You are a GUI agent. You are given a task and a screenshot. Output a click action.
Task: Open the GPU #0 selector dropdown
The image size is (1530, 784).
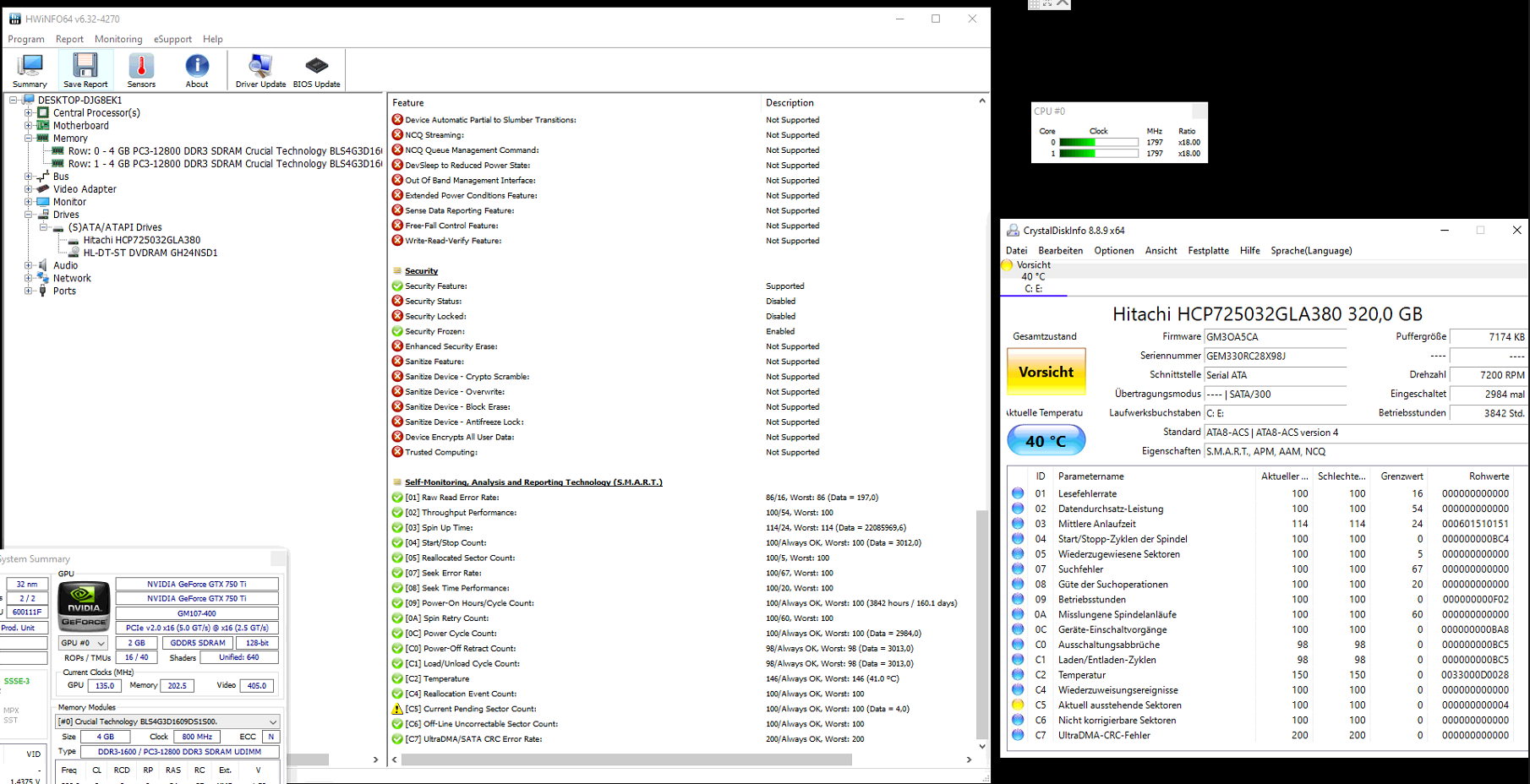(x=83, y=643)
